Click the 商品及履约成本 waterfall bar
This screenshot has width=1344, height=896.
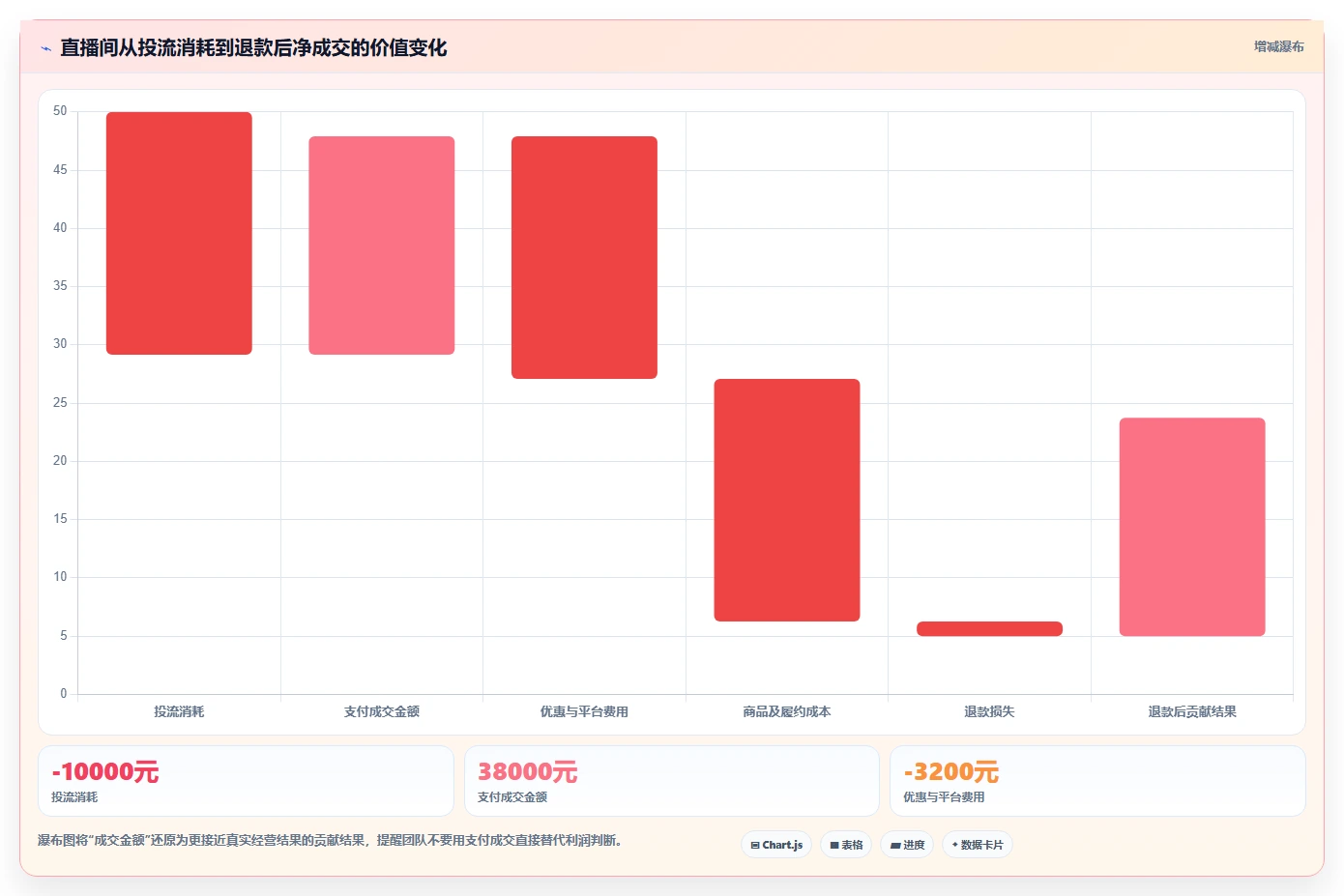pos(787,500)
